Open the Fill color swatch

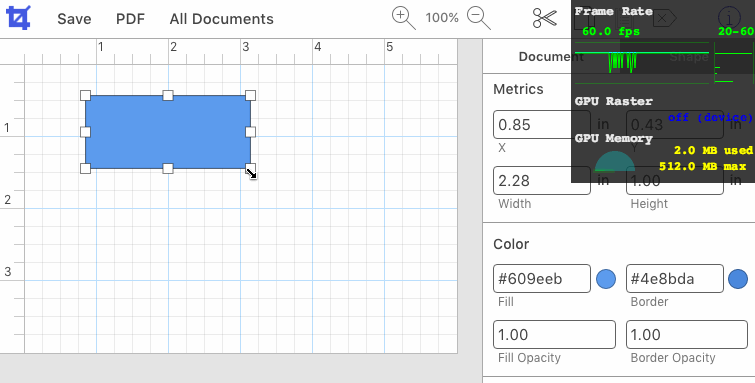click(606, 279)
